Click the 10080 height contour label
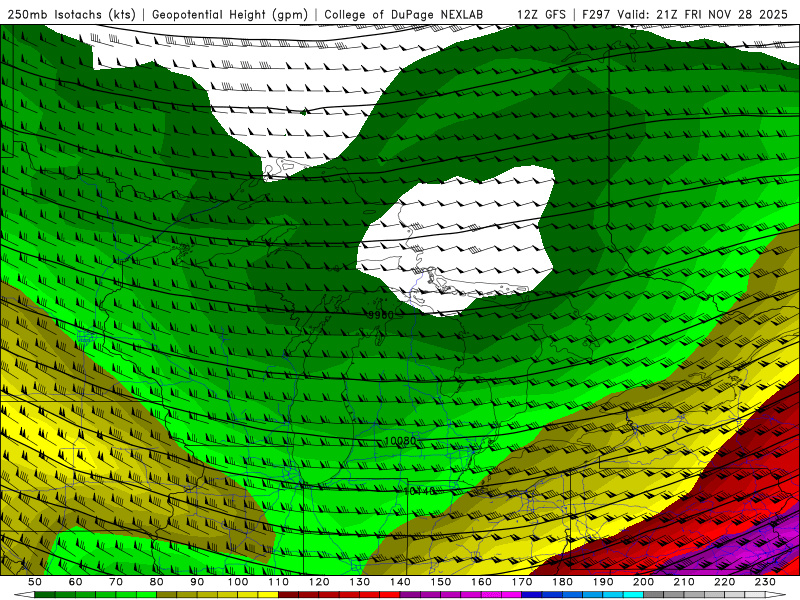 [400, 440]
